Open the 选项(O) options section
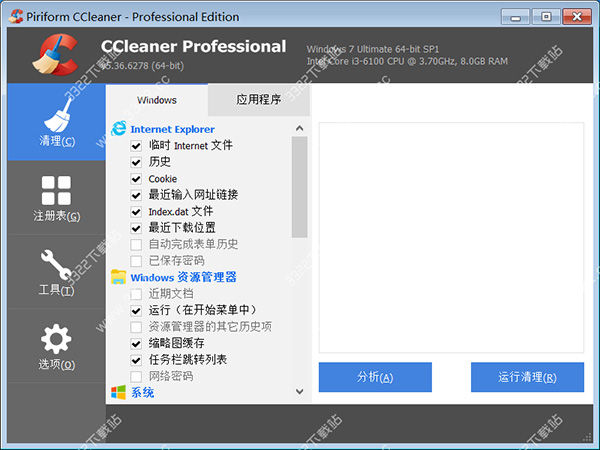 coord(56,346)
